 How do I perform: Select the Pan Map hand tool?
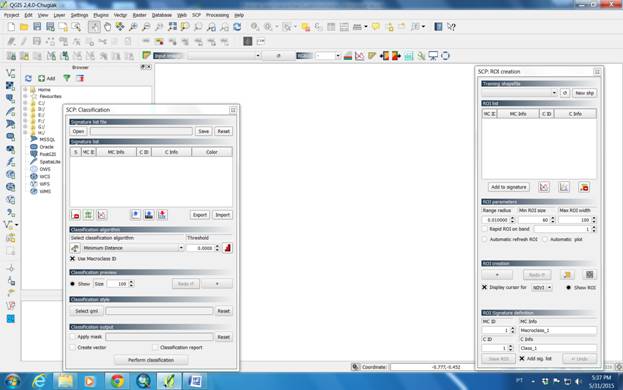point(107,27)
